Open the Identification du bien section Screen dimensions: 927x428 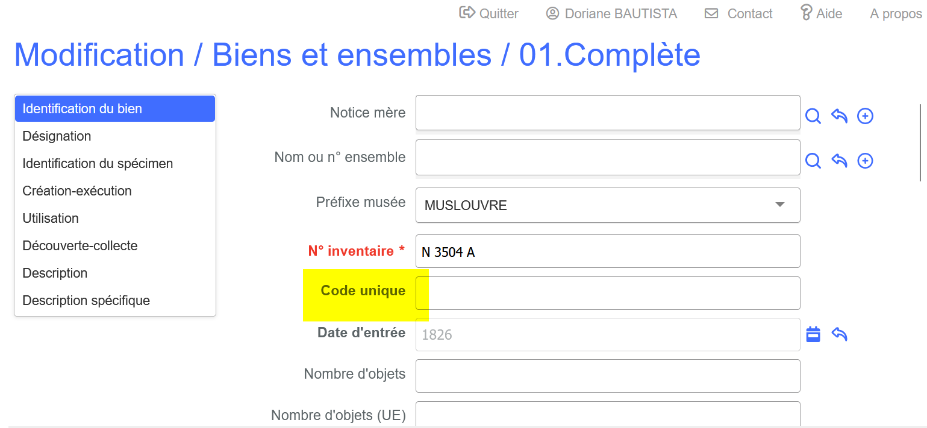pos(115,108)
